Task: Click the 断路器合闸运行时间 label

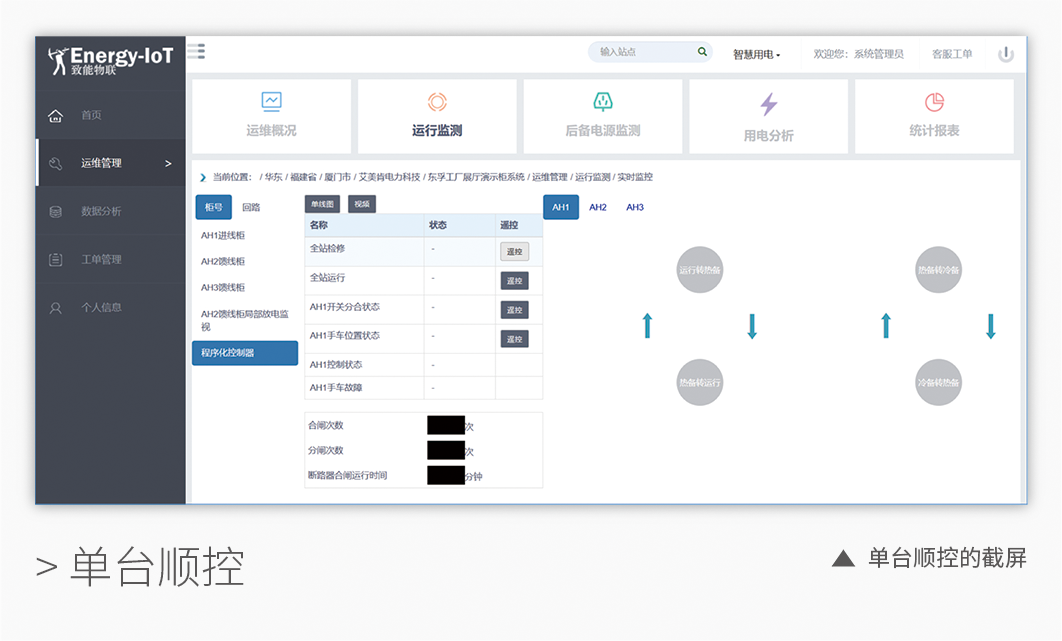Action: (347, 476)
